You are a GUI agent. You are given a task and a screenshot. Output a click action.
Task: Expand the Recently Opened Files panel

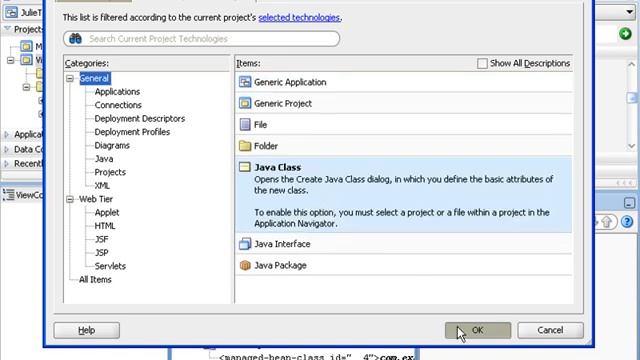7,164
